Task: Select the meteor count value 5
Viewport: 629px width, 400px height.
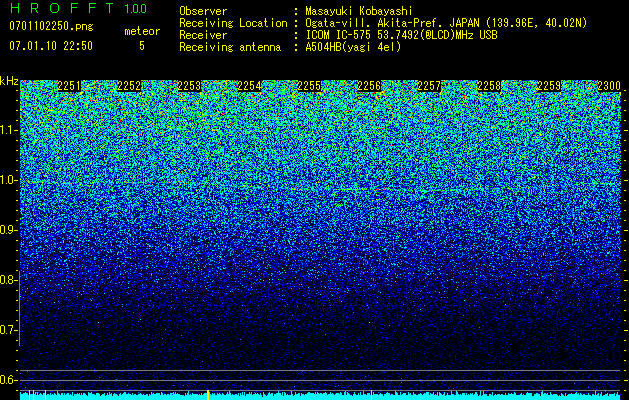Action: pyautogui.click(x=142, y=46)
